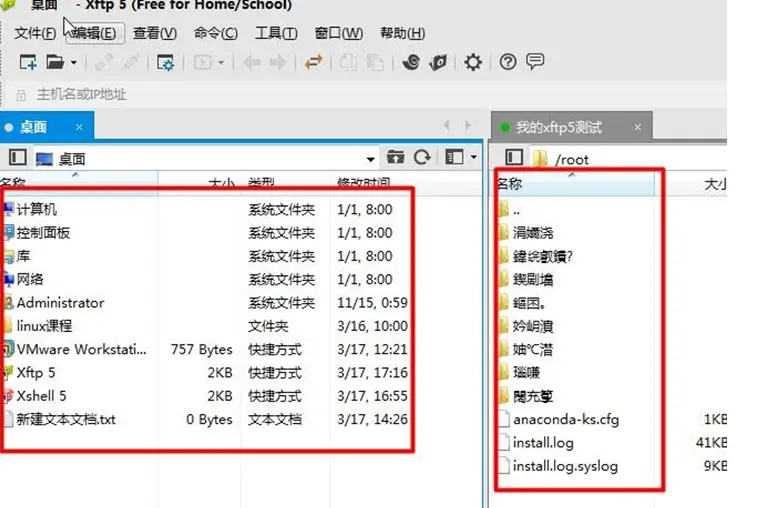The width and height of the screenshot is (763, 508).
Task: Select install.log in remote pane
Action: 543,443
